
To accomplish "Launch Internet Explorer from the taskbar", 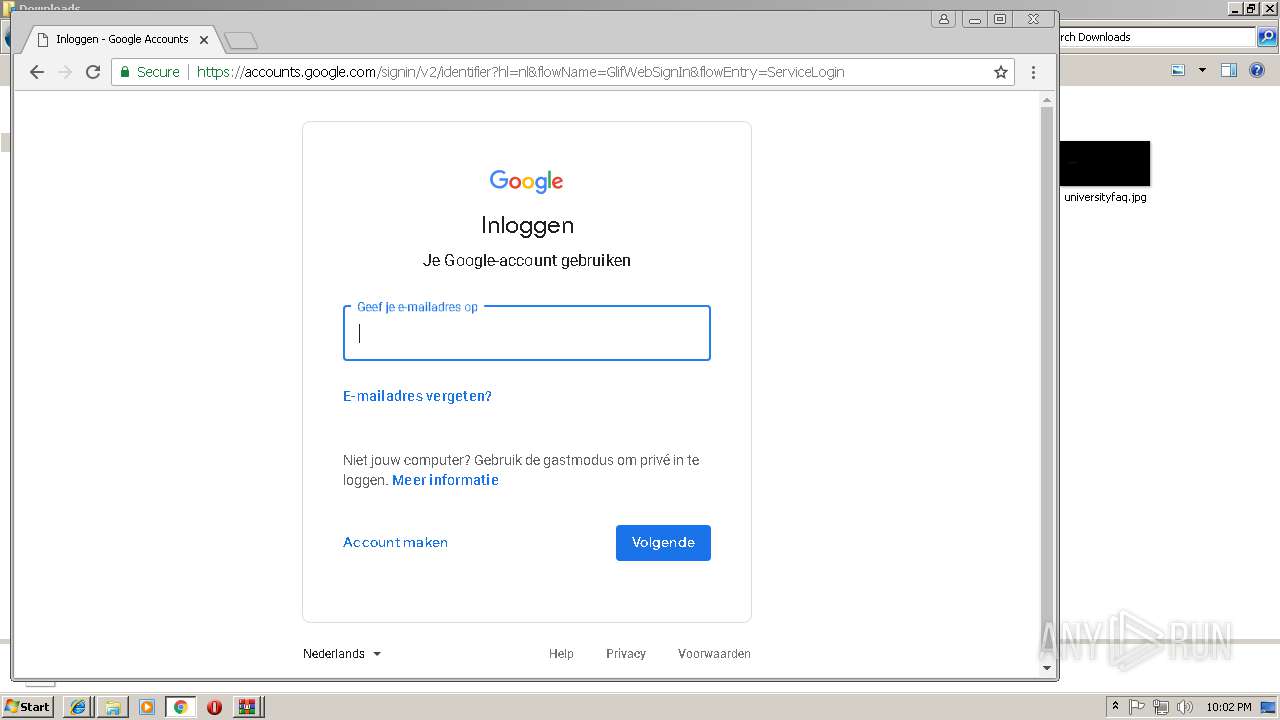I will [x=78, y=707].
